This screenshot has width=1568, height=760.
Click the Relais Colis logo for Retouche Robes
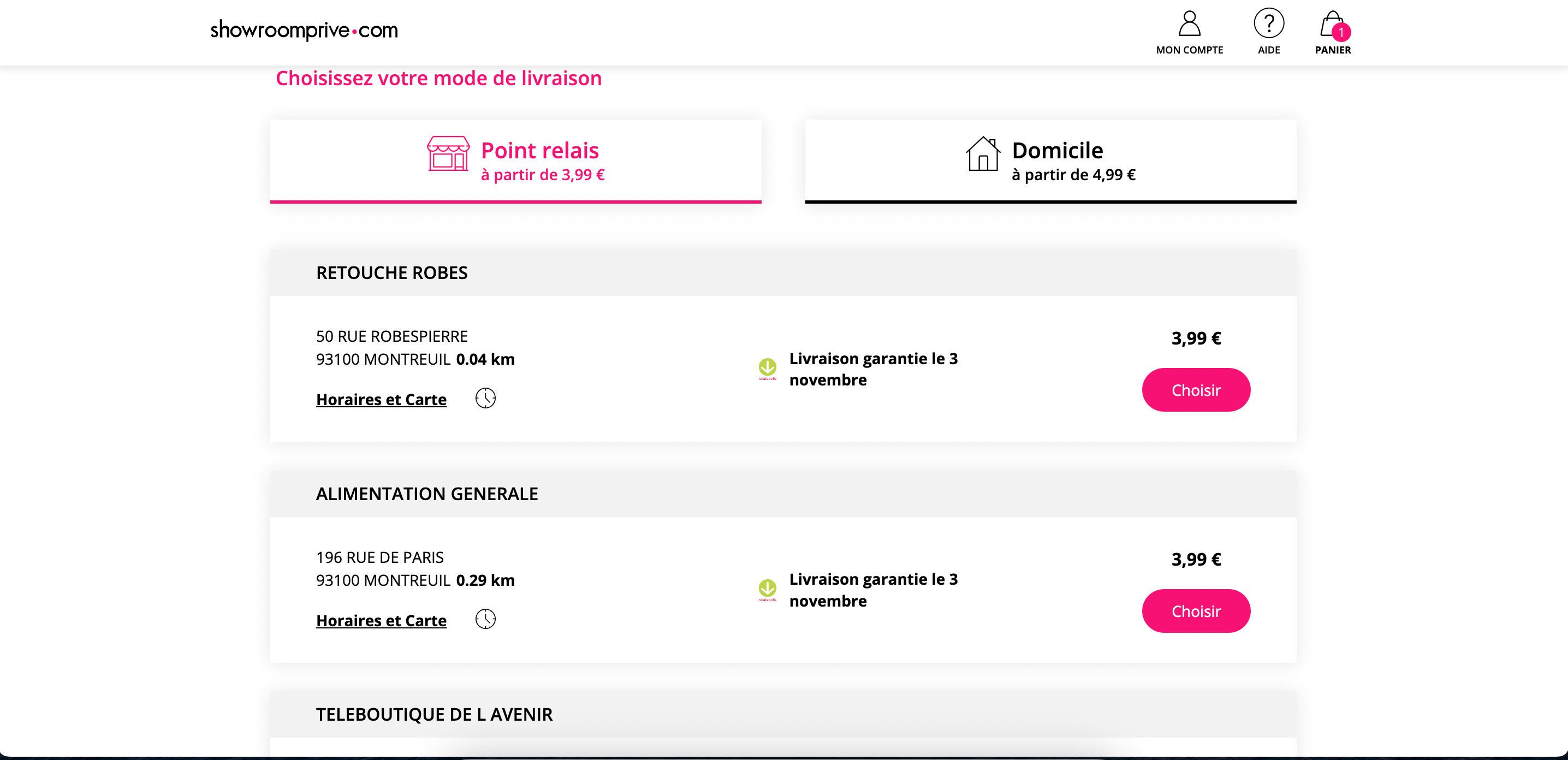768,368
